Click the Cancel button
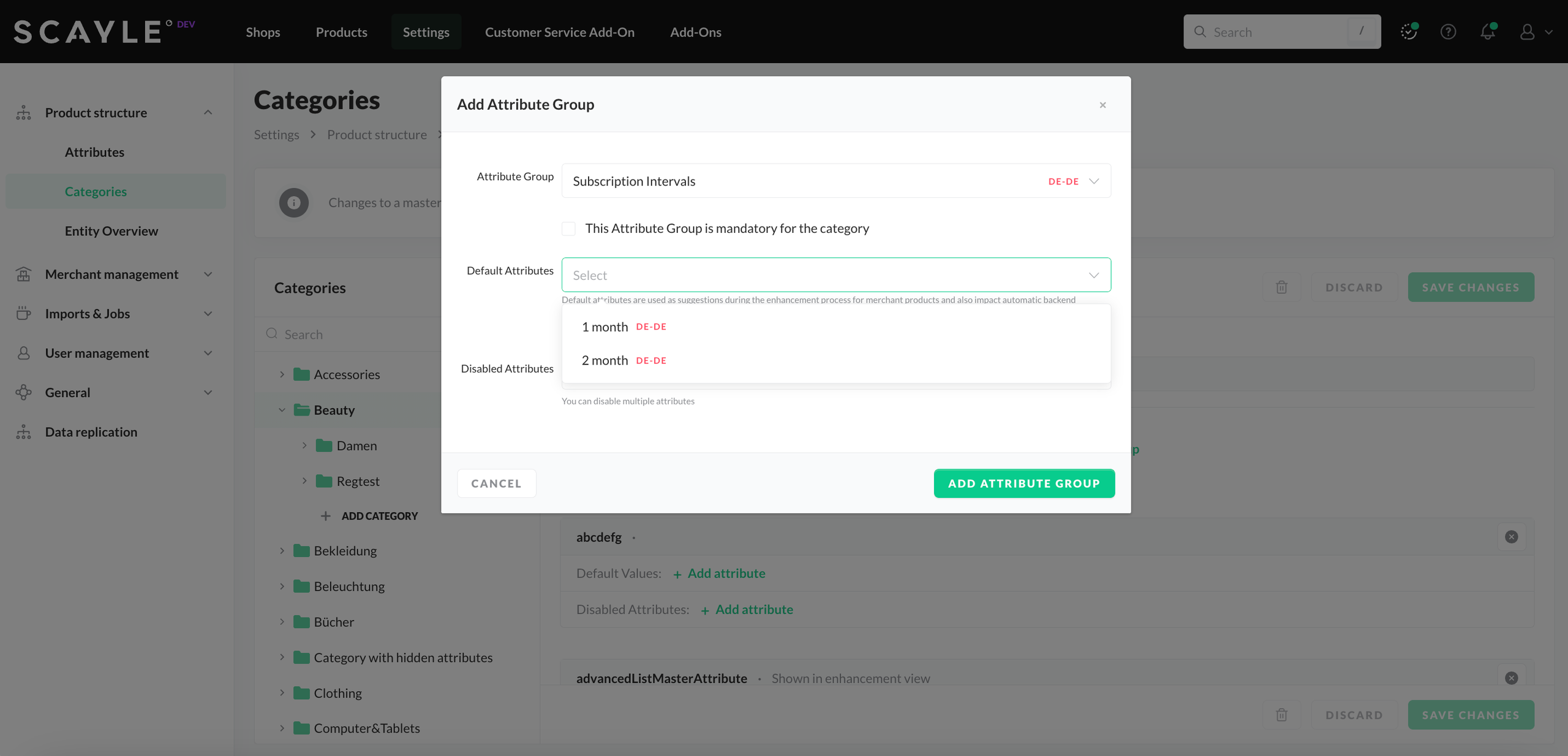Image resolution: width=1568 pixels, height=756 pixels. click(496, 483)
